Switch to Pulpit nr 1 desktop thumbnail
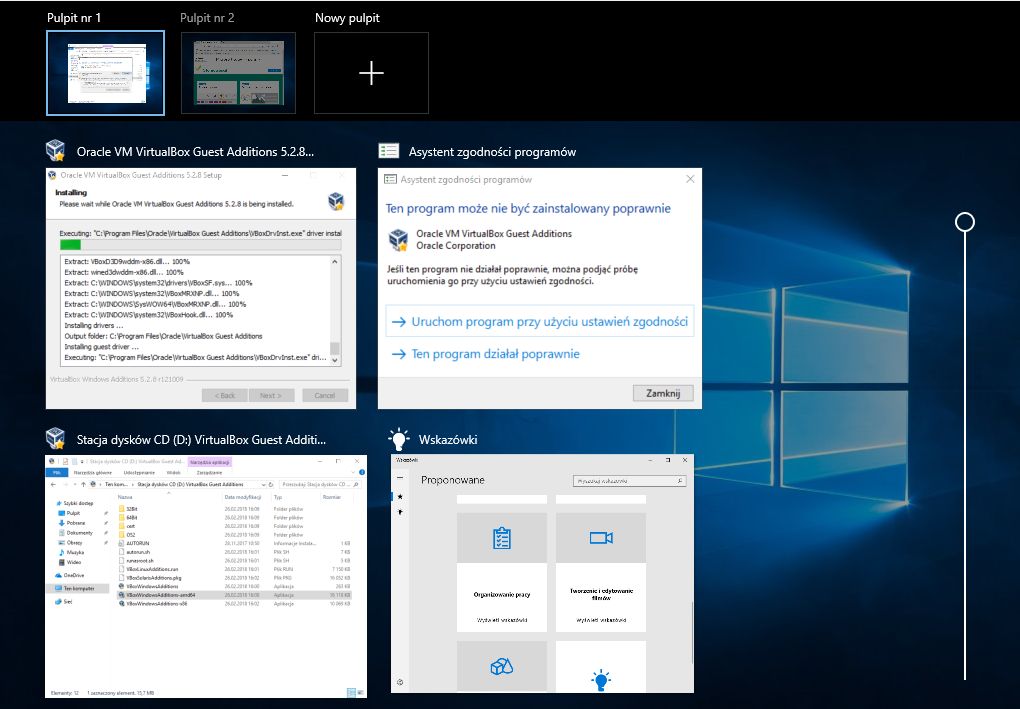Screen dimensions: 1020x709 coord(105,73)
